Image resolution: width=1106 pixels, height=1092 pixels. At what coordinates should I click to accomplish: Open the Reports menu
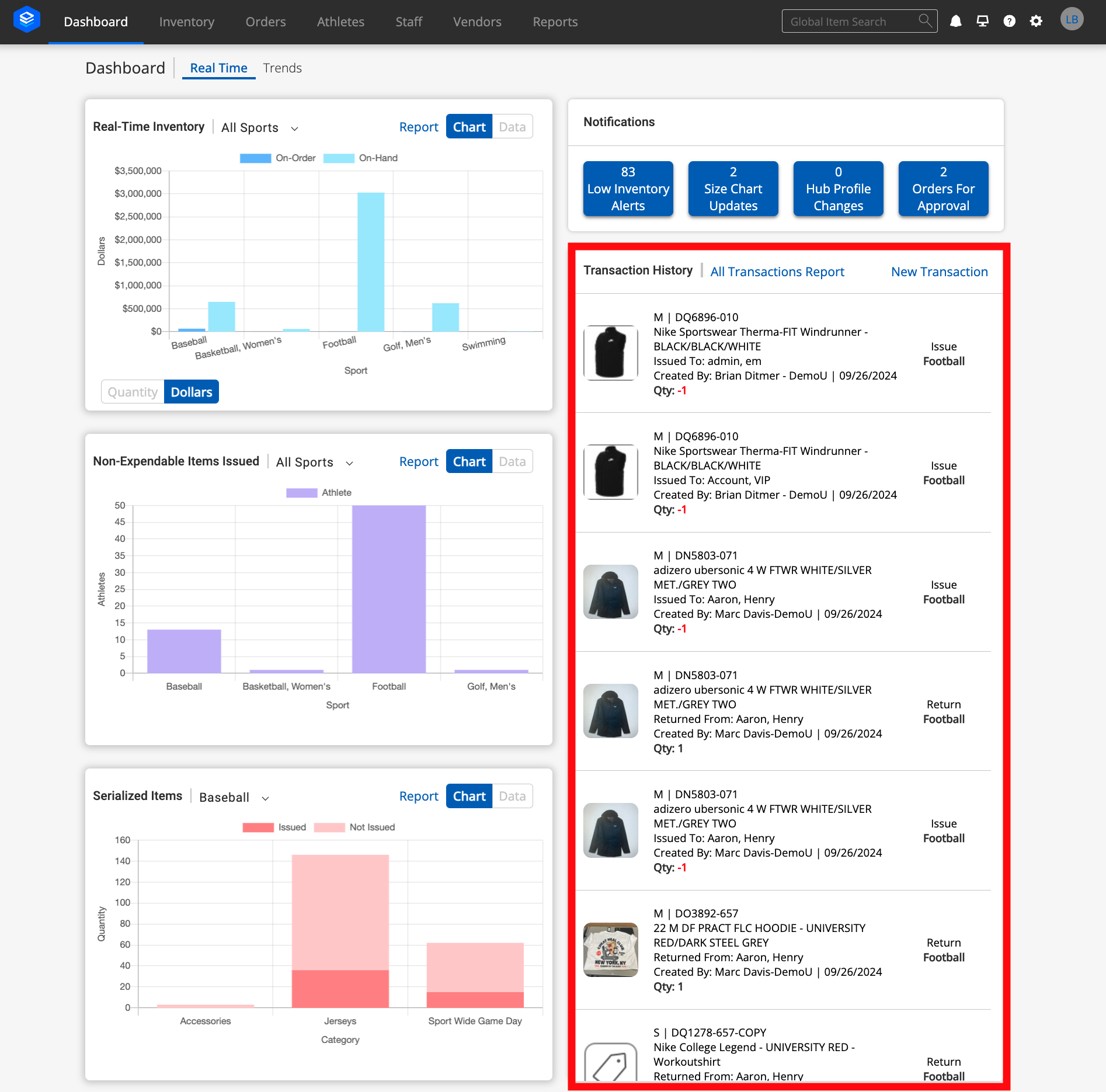pyautogui.click(x=555, y=22)
